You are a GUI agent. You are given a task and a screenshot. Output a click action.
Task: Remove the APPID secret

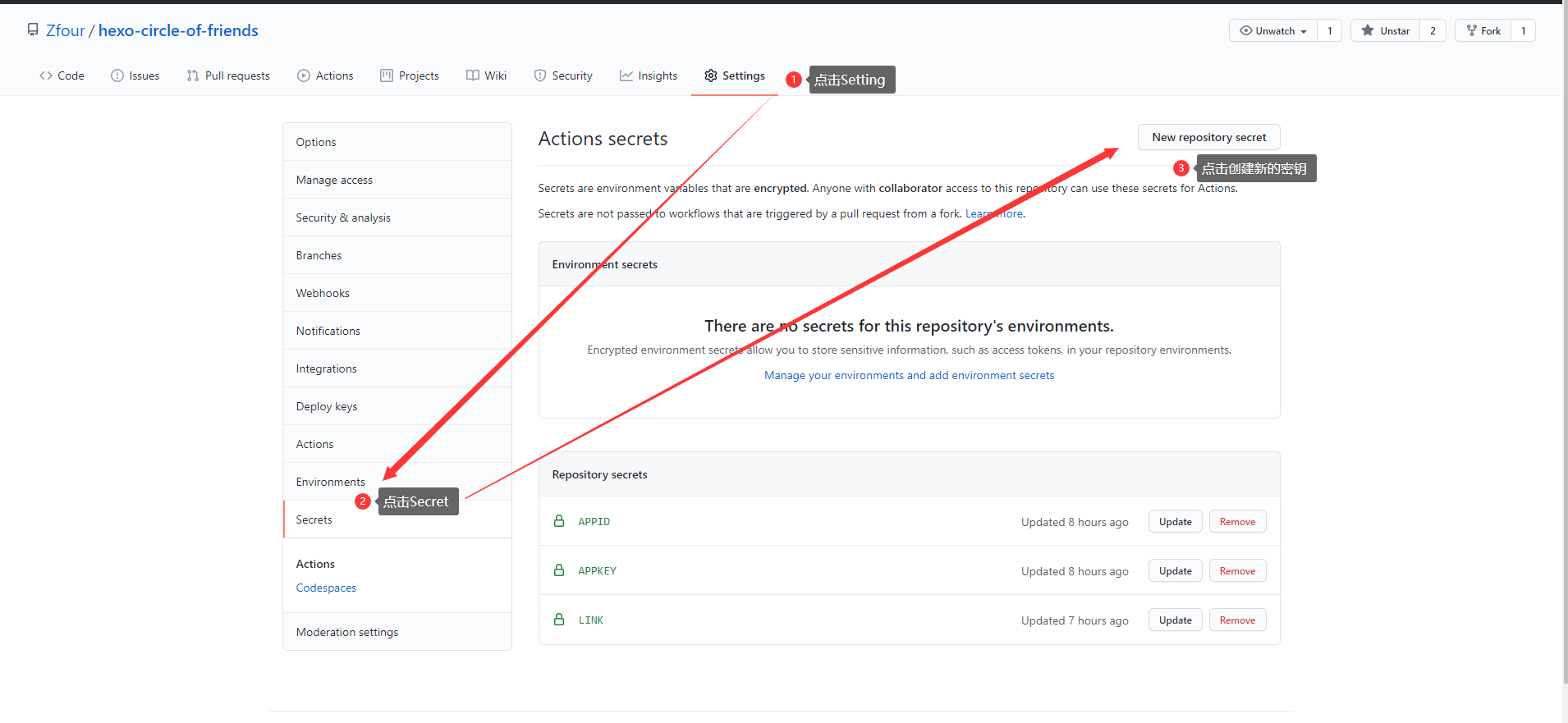[1237, 521]
